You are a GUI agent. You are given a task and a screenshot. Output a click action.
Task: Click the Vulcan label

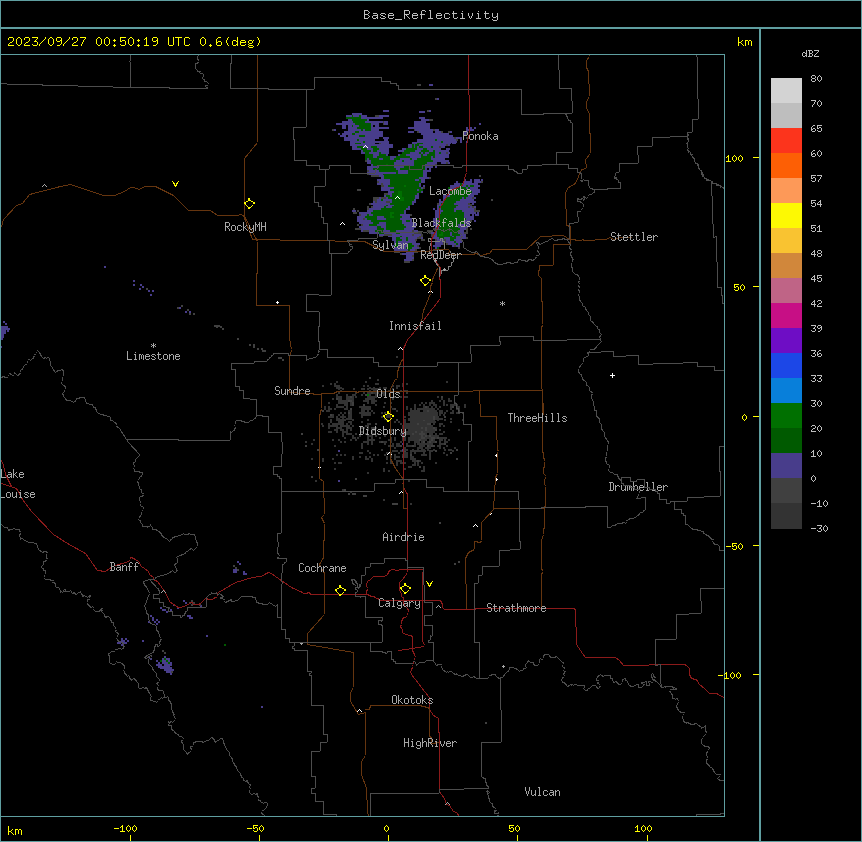tap(542, 792)
